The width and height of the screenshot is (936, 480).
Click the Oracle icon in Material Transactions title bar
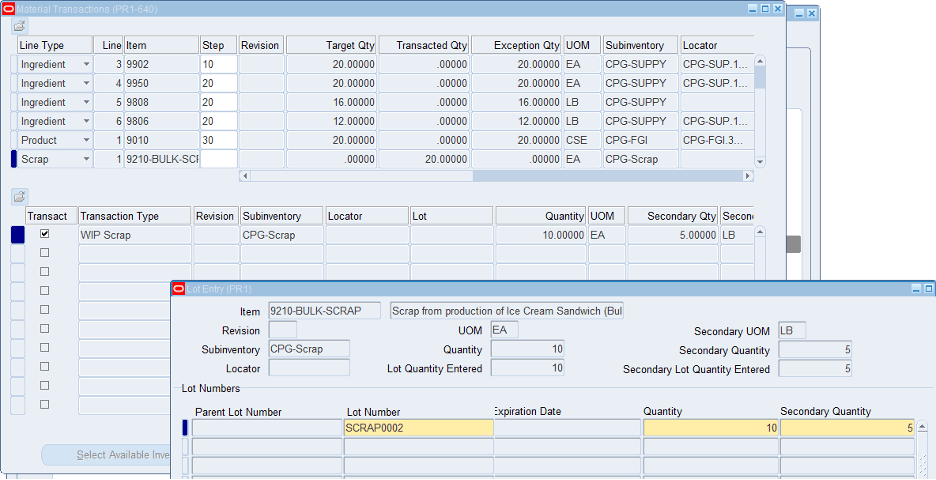tap(9, 9)
